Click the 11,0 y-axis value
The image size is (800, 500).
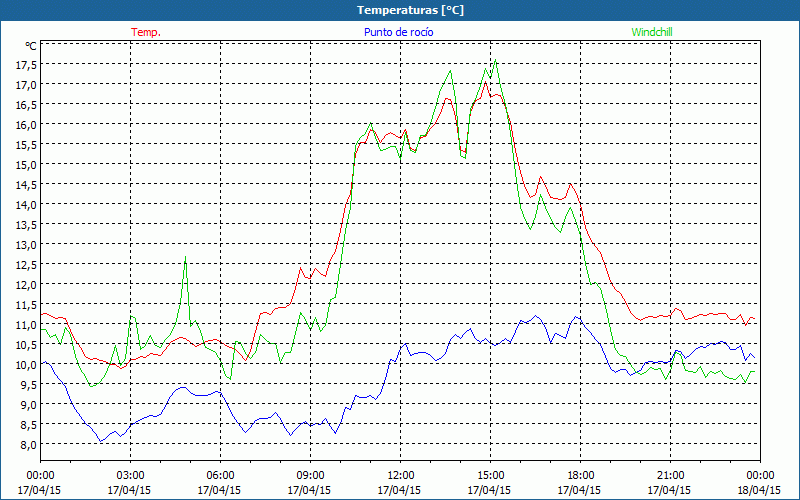[26, 324]
